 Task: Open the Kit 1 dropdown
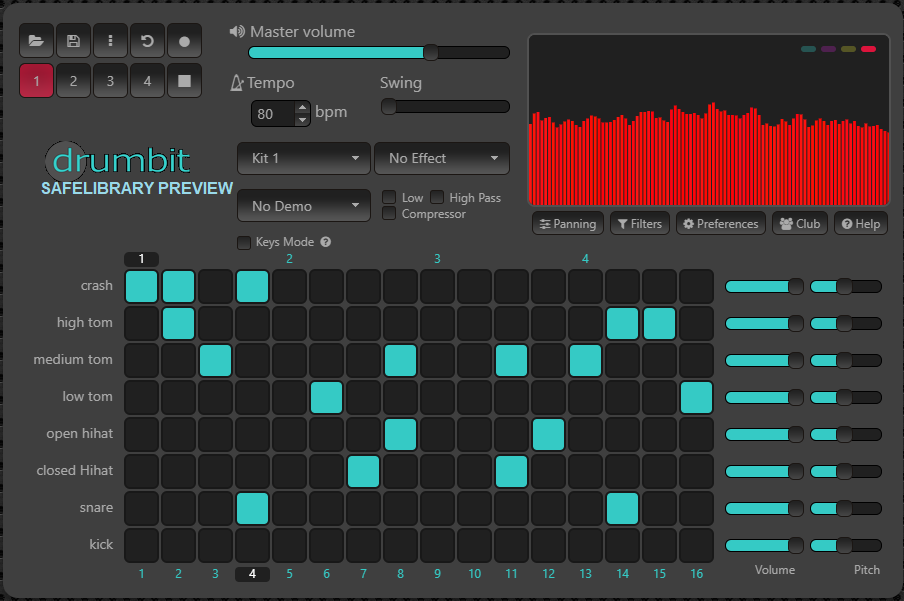[x=303, y=158]
